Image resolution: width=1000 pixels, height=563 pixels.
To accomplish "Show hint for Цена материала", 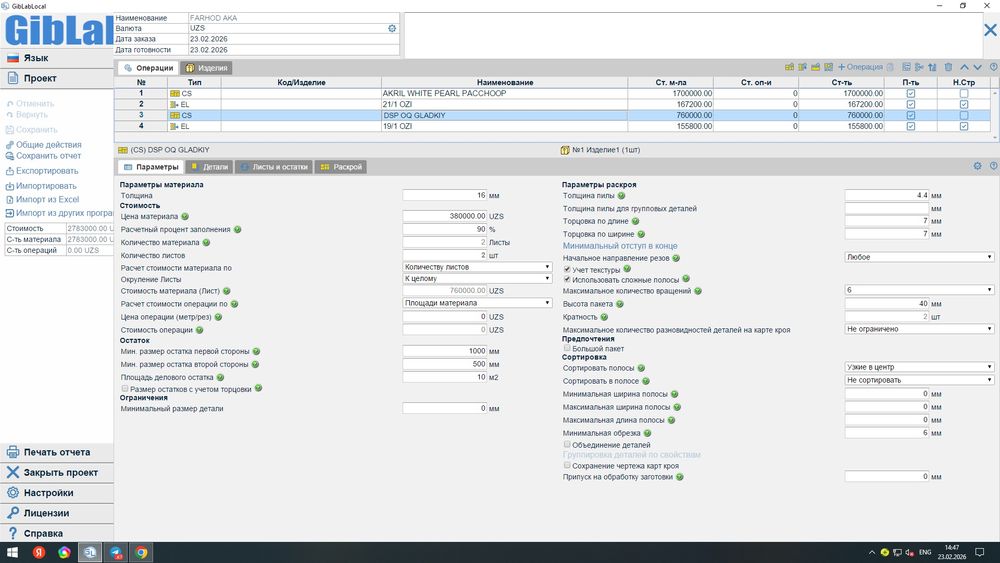I will pos(185,216).
